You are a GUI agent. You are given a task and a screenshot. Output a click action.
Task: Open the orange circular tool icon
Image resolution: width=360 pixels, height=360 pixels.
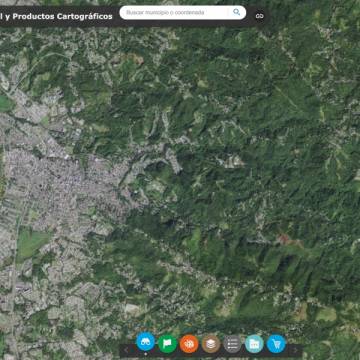(189, 344)
